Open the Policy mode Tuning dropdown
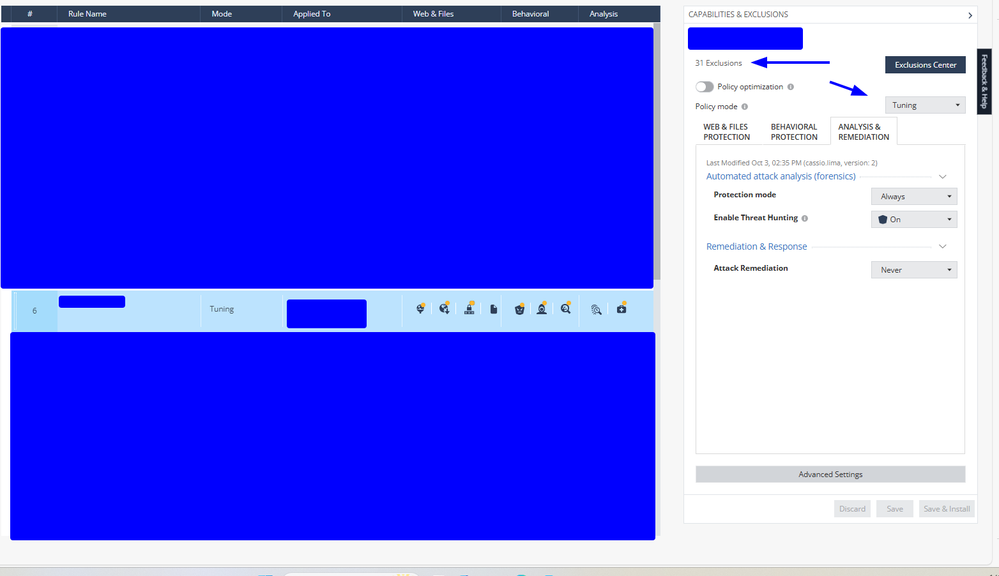 [x=925, y=105]
